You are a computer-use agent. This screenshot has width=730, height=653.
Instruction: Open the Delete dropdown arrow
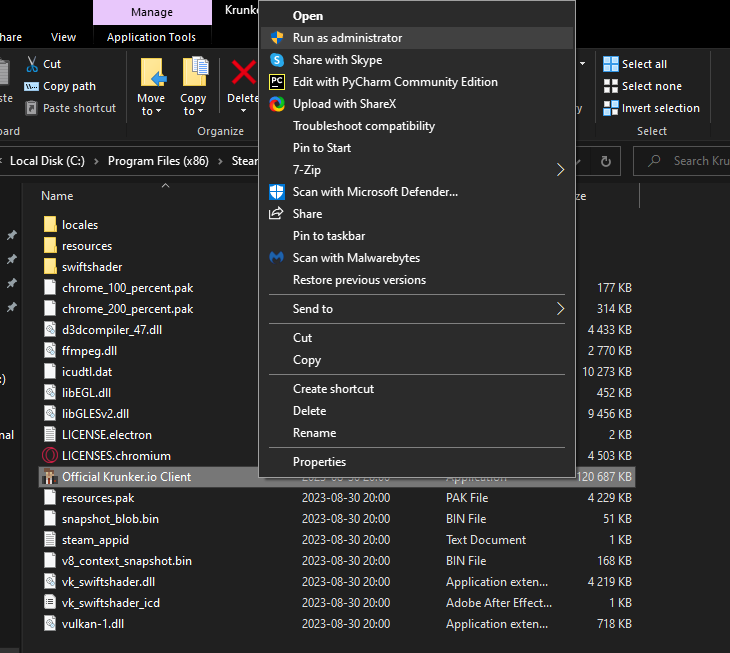click(243, 111)
